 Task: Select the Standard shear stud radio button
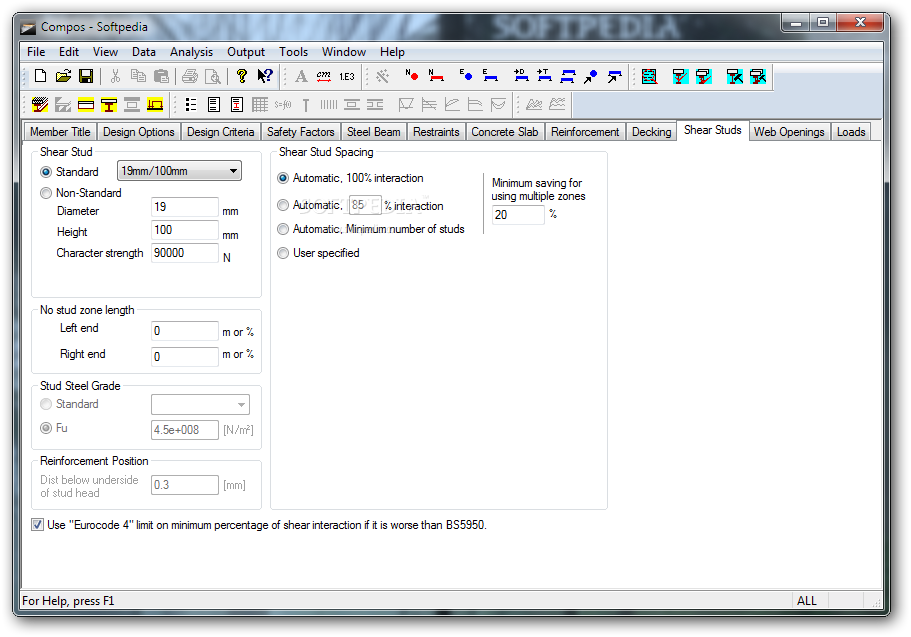pyautogui.click(x=46, y=172)
